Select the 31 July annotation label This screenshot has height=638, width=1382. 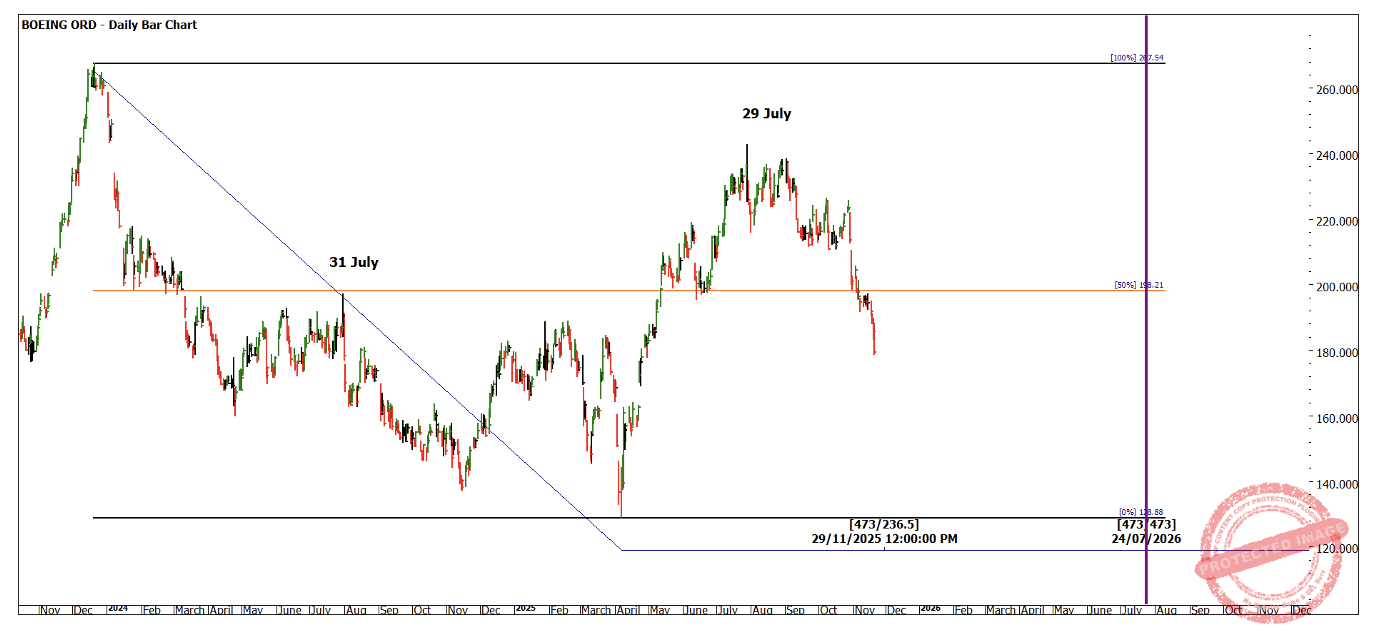354,263
